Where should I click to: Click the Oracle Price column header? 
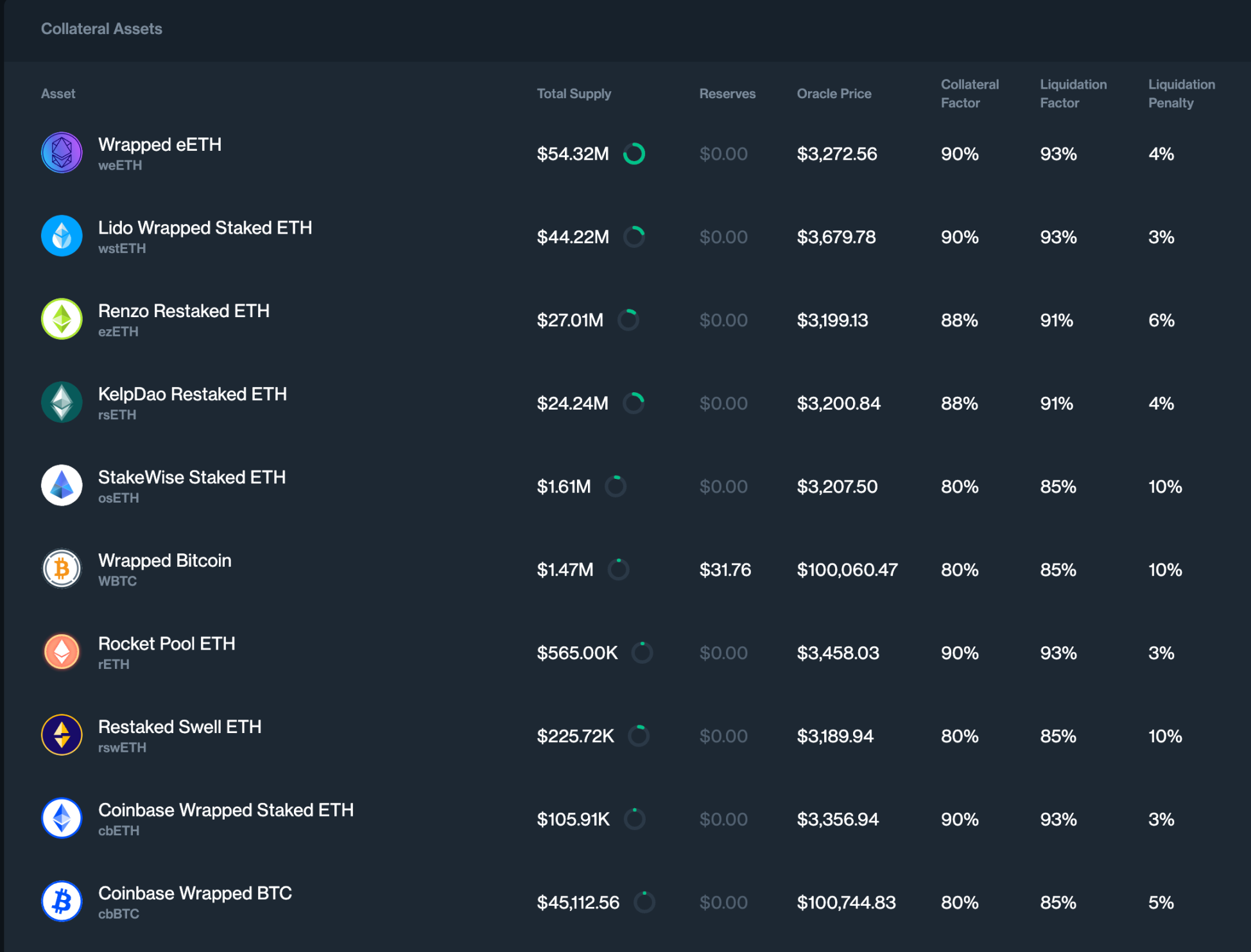(x=834, y=94)
